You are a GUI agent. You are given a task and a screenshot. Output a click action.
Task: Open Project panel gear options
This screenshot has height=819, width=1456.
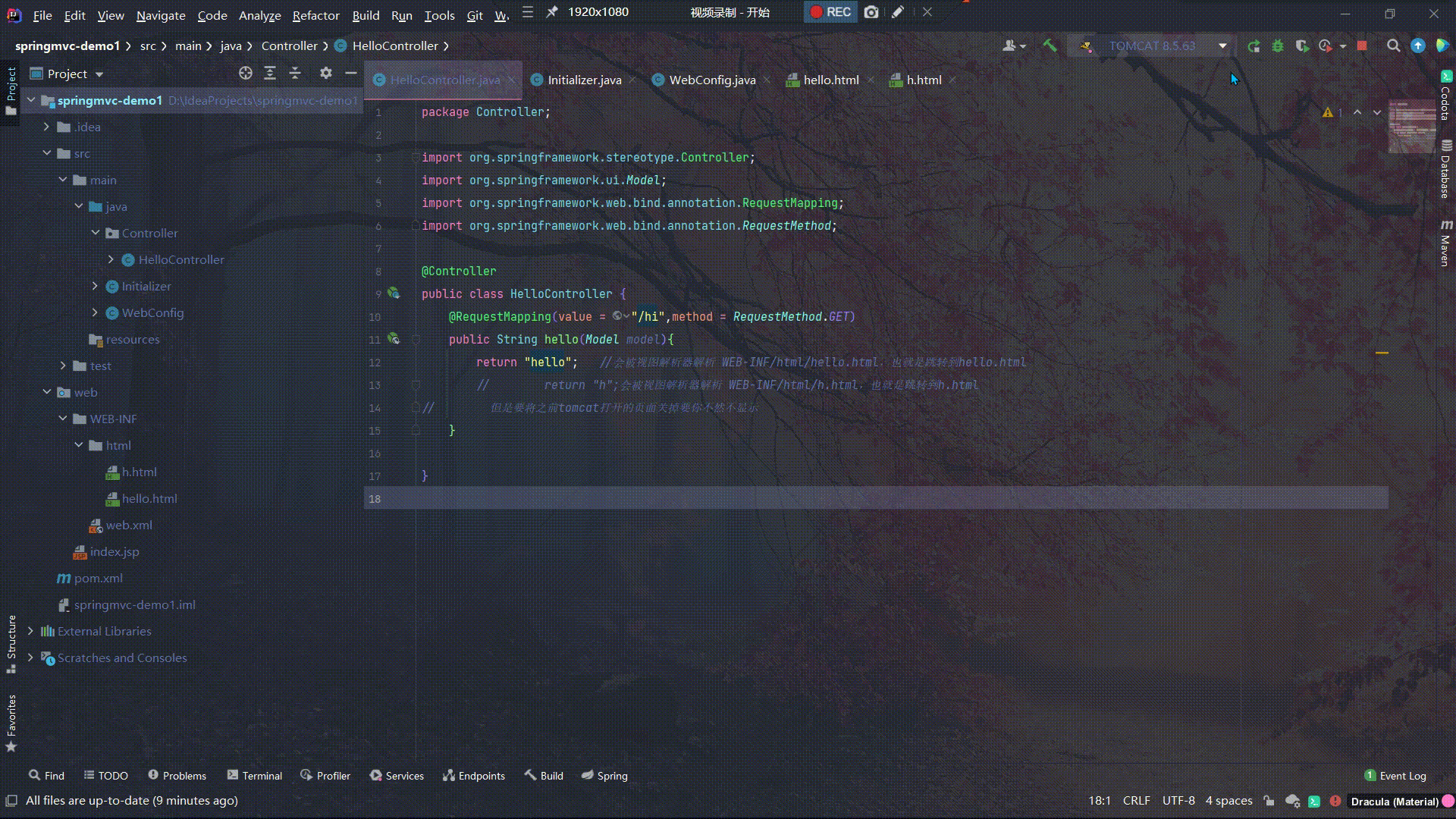click(x=325, y=73)
